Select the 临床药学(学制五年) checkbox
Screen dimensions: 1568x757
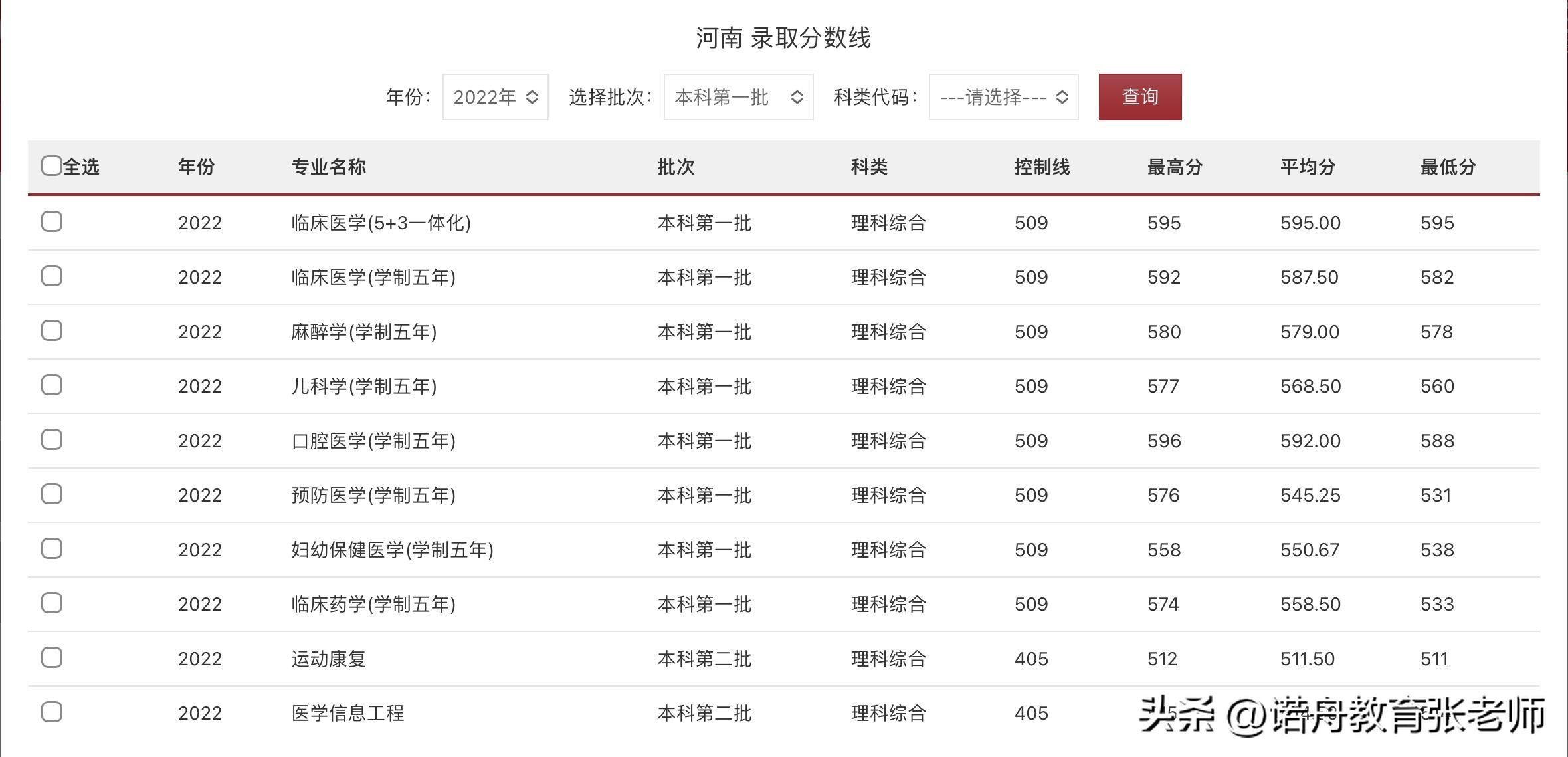pos(52,603)
